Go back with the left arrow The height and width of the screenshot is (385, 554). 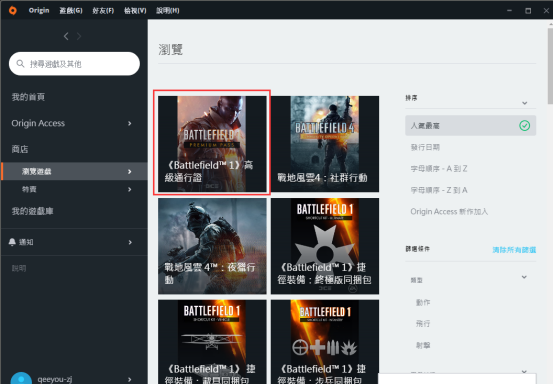coord(66,36)
